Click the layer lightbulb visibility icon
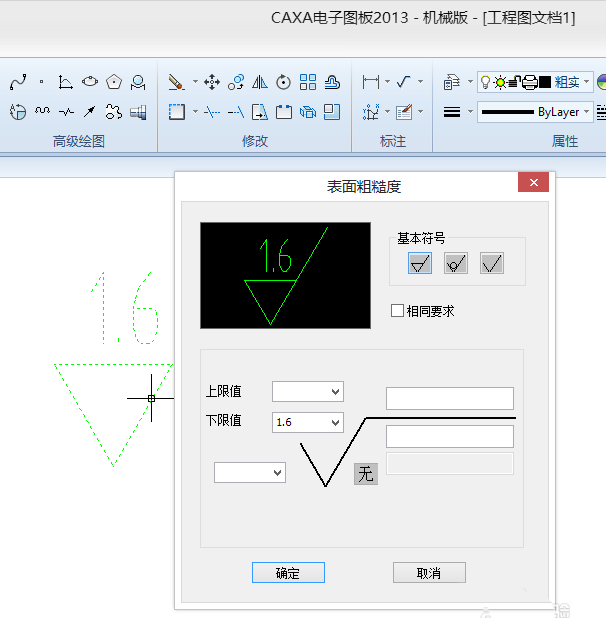This screenshot has width=606, height=618. coord(486,82)
